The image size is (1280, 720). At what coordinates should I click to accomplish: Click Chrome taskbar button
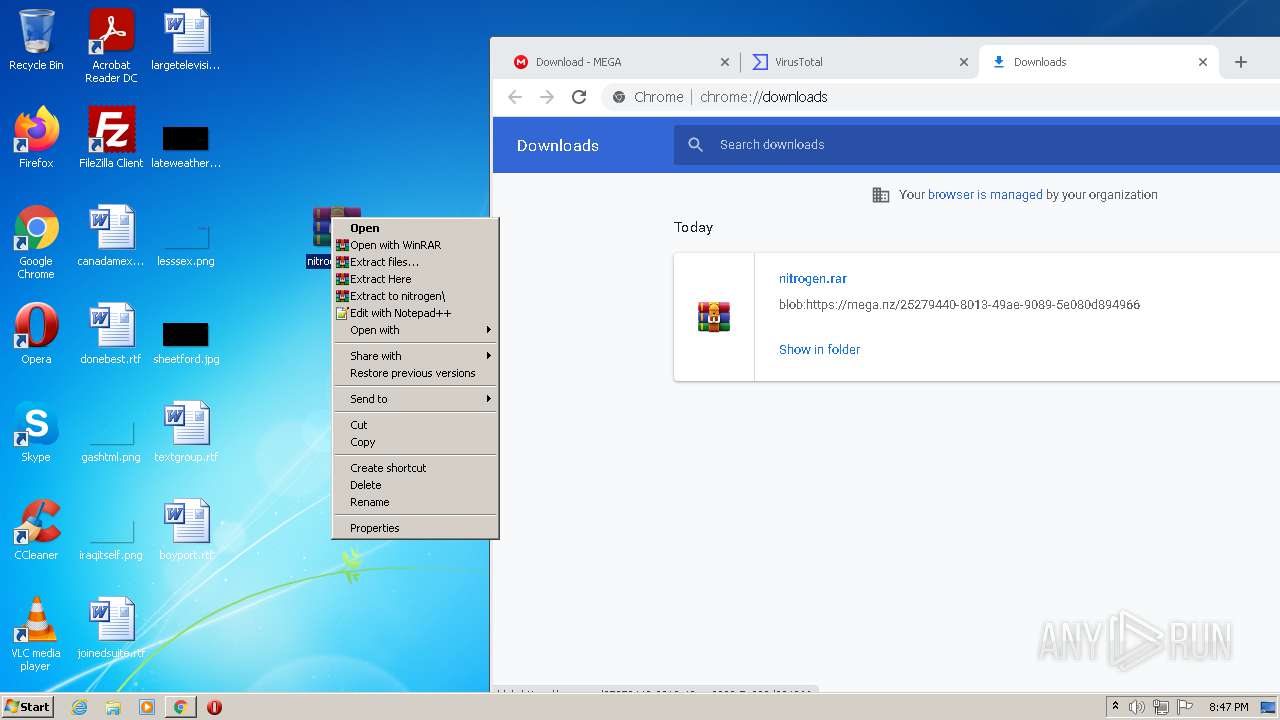point(180,707)
